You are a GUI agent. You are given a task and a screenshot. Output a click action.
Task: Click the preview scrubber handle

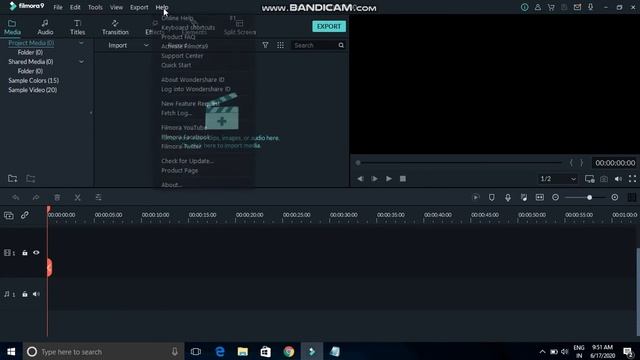tap(358, 163)
